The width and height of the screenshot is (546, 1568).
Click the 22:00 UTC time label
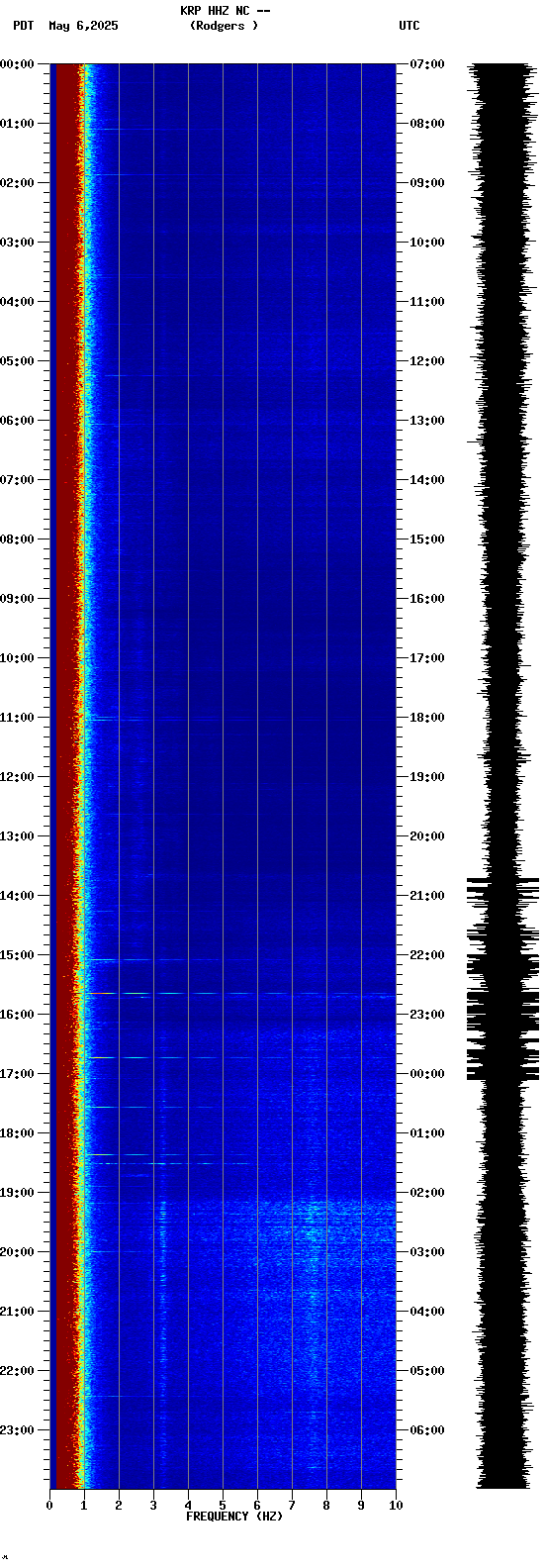point(427,955)
